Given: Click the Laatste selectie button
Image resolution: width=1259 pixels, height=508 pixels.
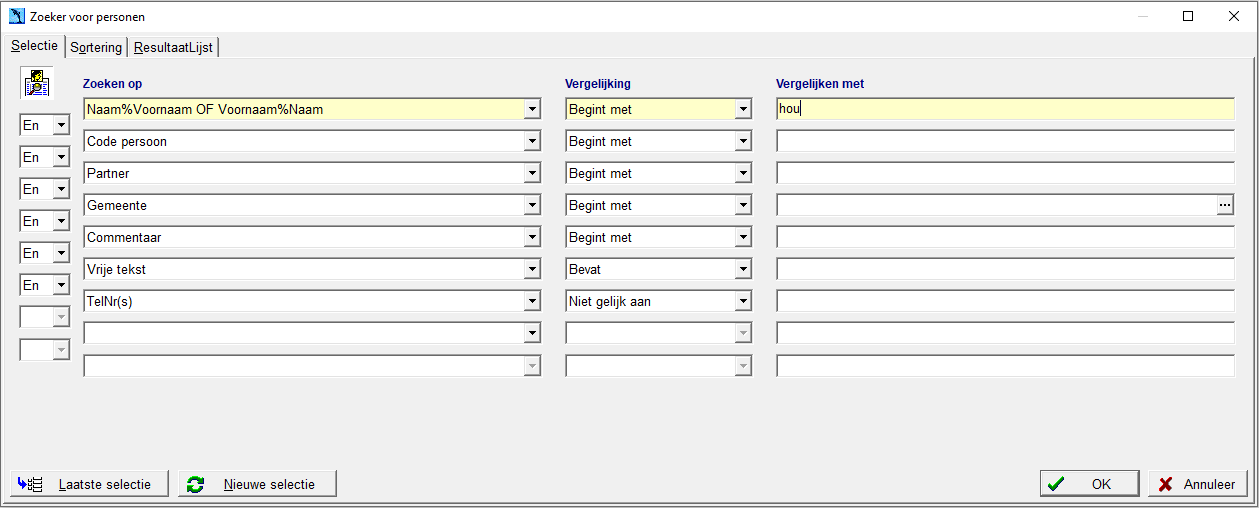Looking at the screenshot, I should click(88, 484).
